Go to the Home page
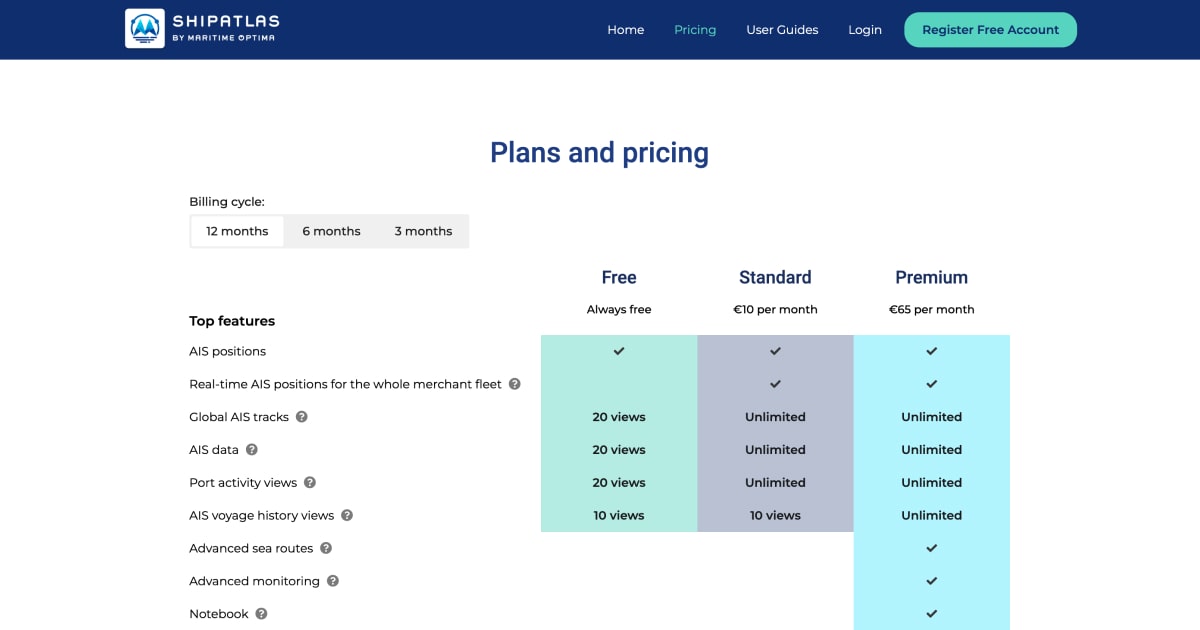 click(625, 29)
